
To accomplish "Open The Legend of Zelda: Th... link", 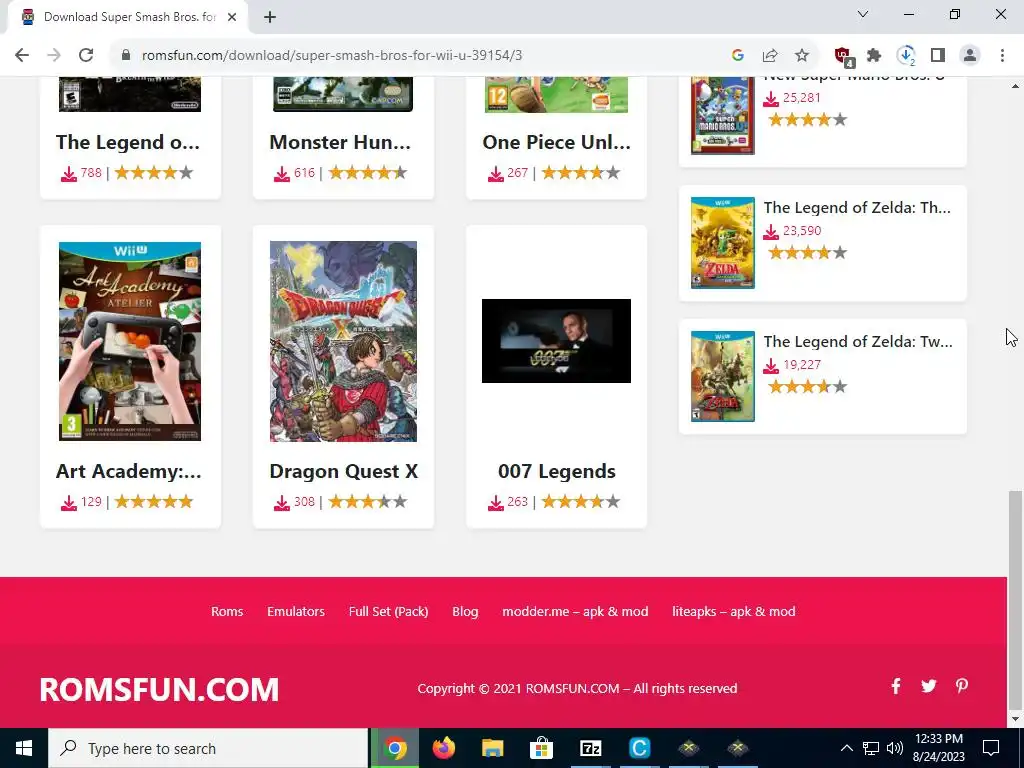I will click(x=857, y=208).
